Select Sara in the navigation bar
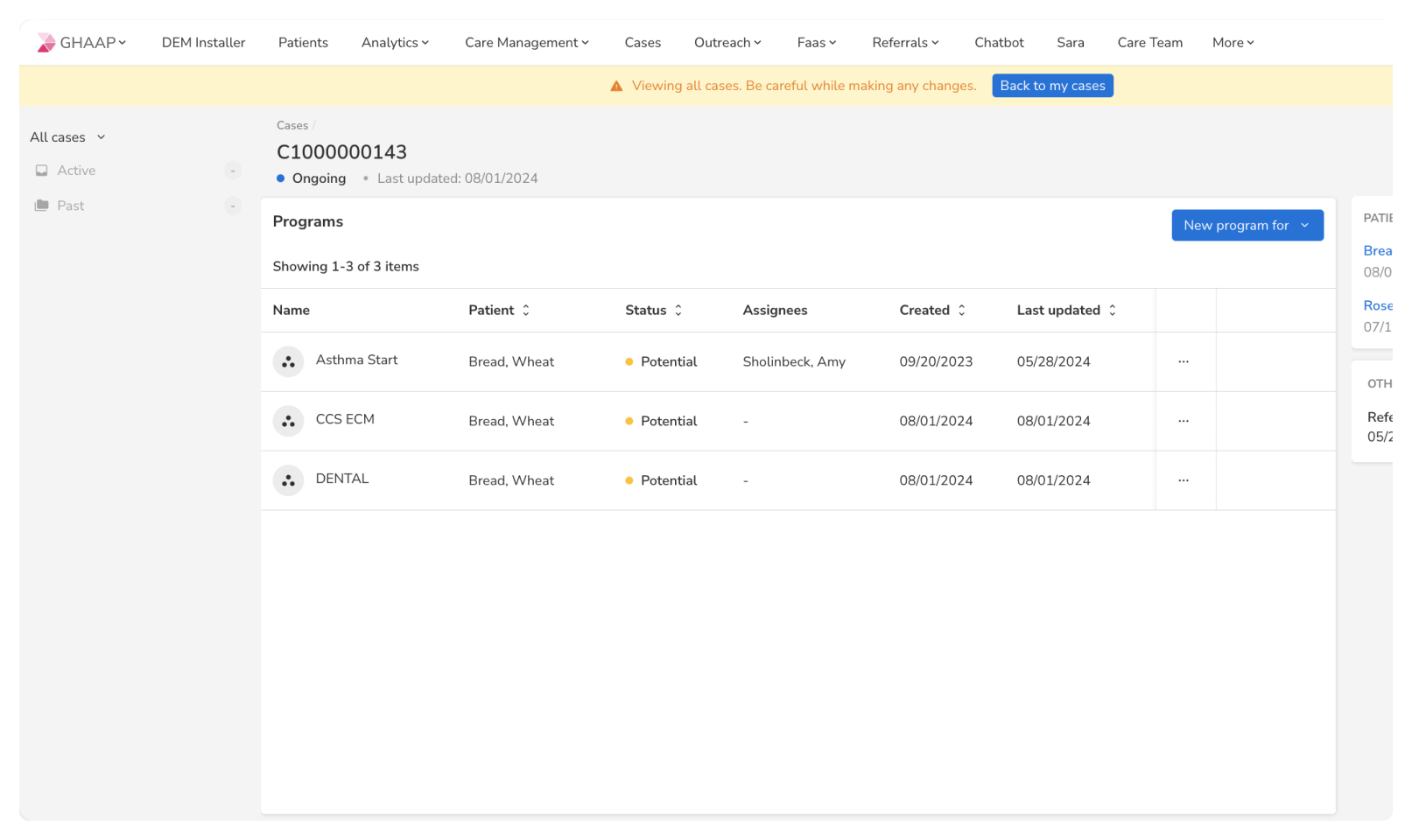Screen dimensions: 1412x840 point(1071,43)
